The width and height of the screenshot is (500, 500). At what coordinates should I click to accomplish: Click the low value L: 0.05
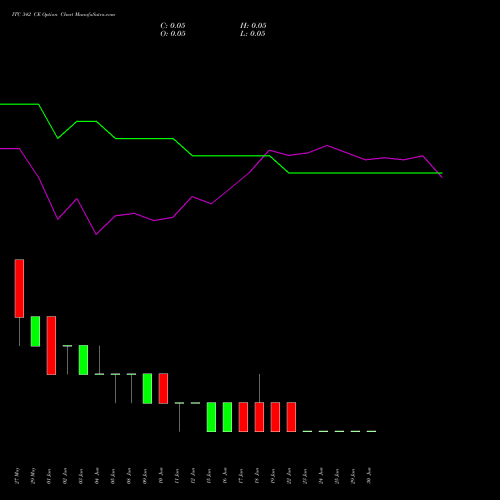[x=253, y=34]
